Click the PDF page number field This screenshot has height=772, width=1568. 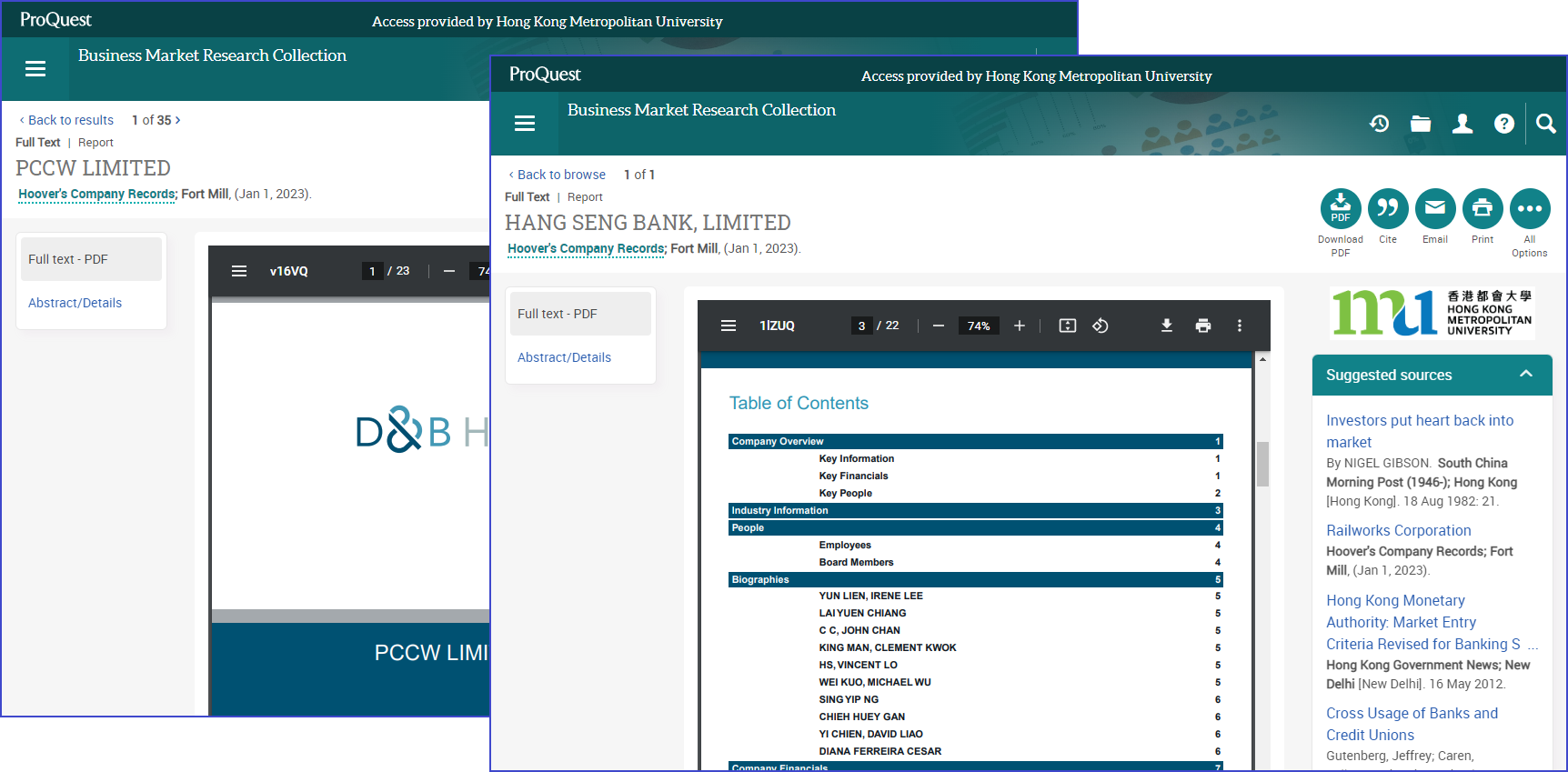861,326
